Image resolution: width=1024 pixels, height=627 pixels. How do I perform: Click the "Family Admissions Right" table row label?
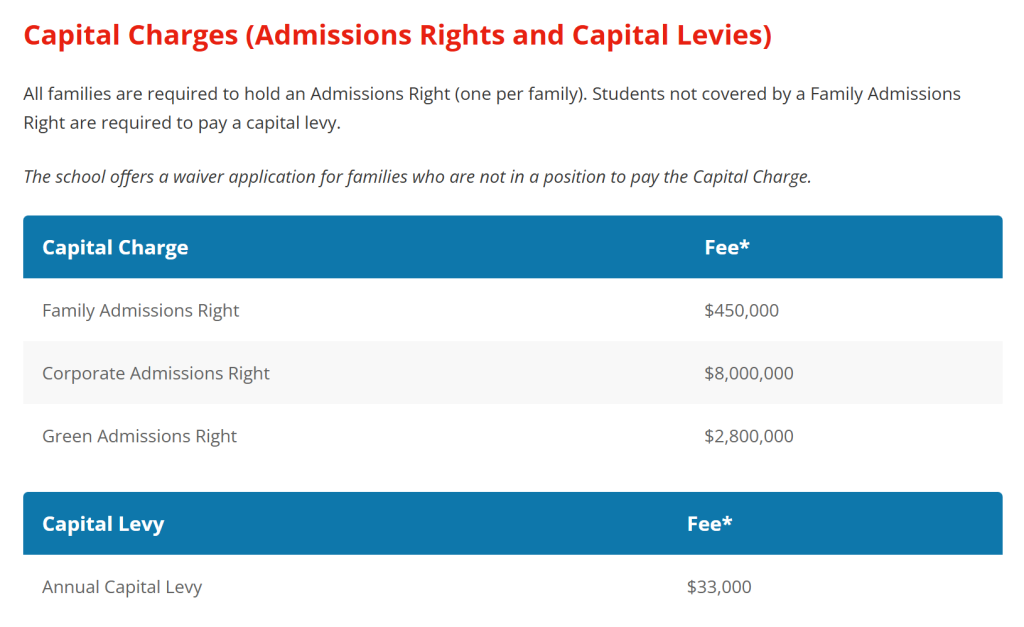[x=140, y=310]
